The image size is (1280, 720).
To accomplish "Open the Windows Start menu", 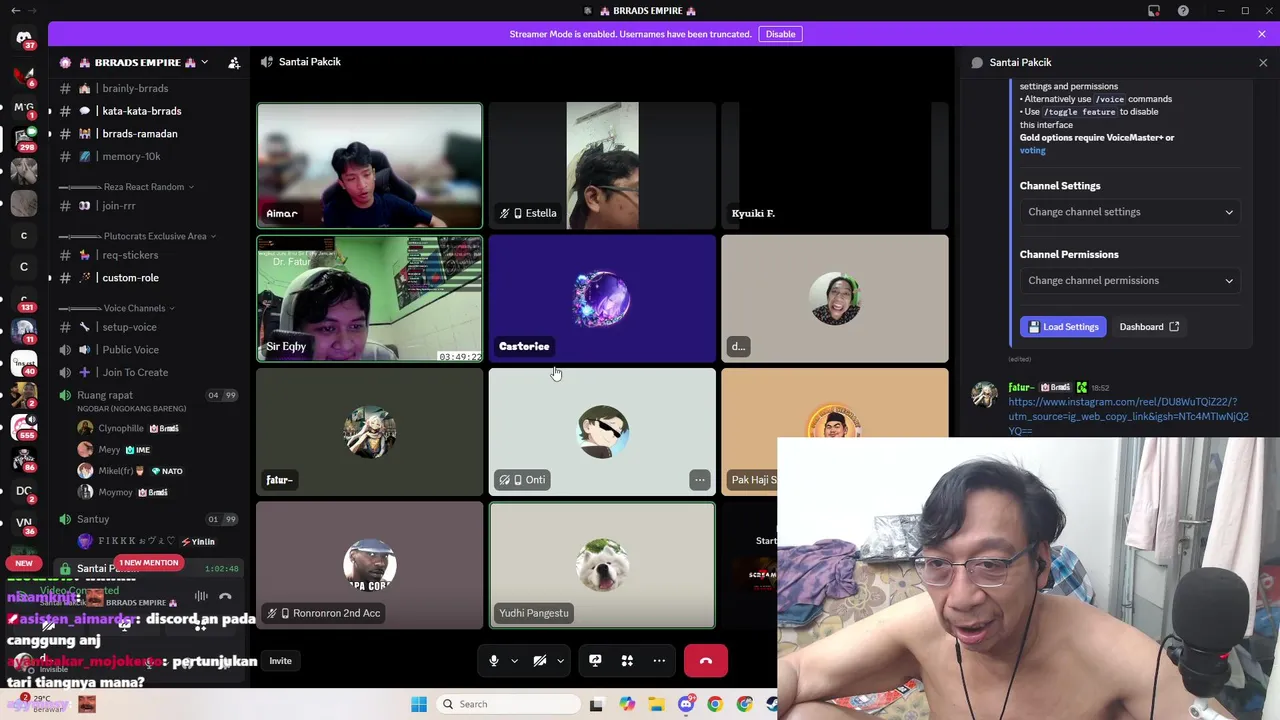I will (x=418, y=704).
